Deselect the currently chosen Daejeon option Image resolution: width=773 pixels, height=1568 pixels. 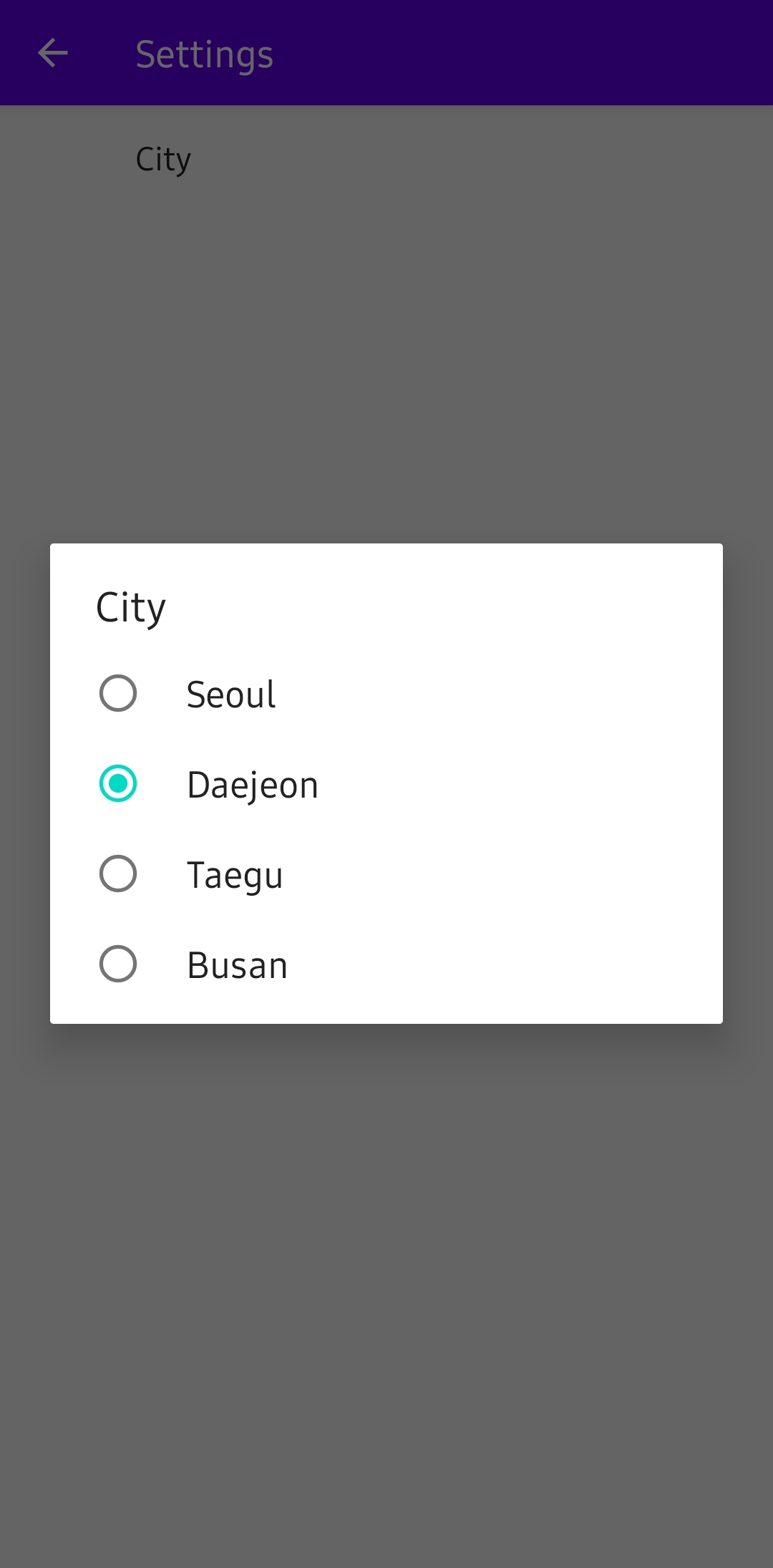coord(118,783)
